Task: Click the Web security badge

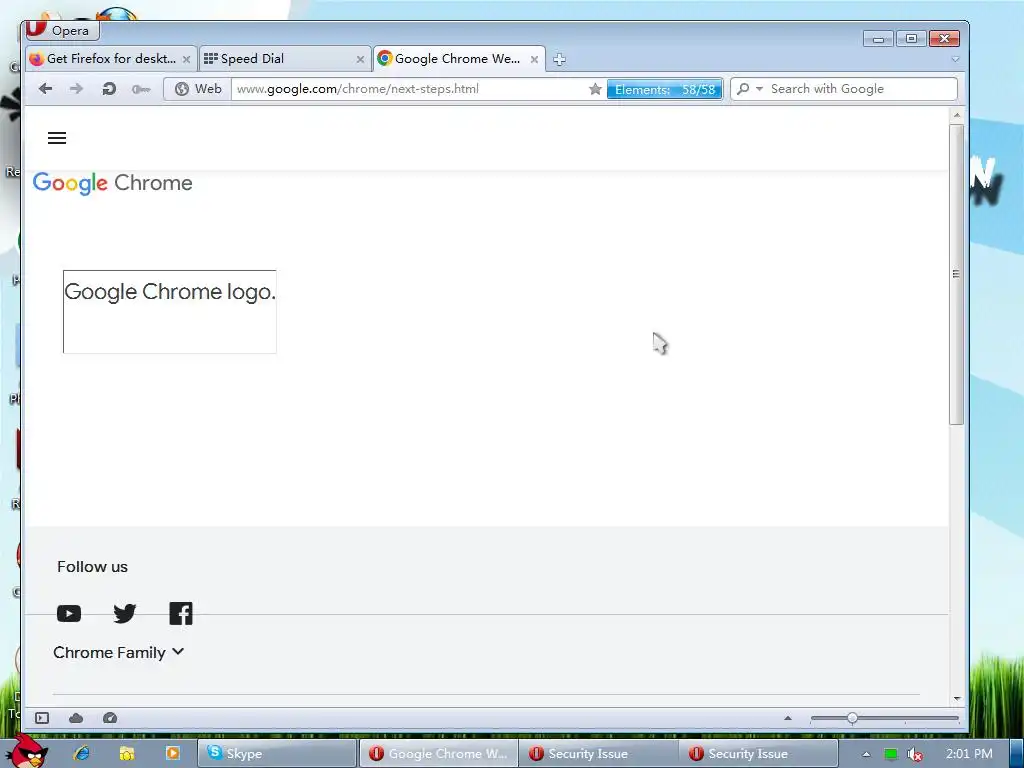Action: (x=199, y=89)
